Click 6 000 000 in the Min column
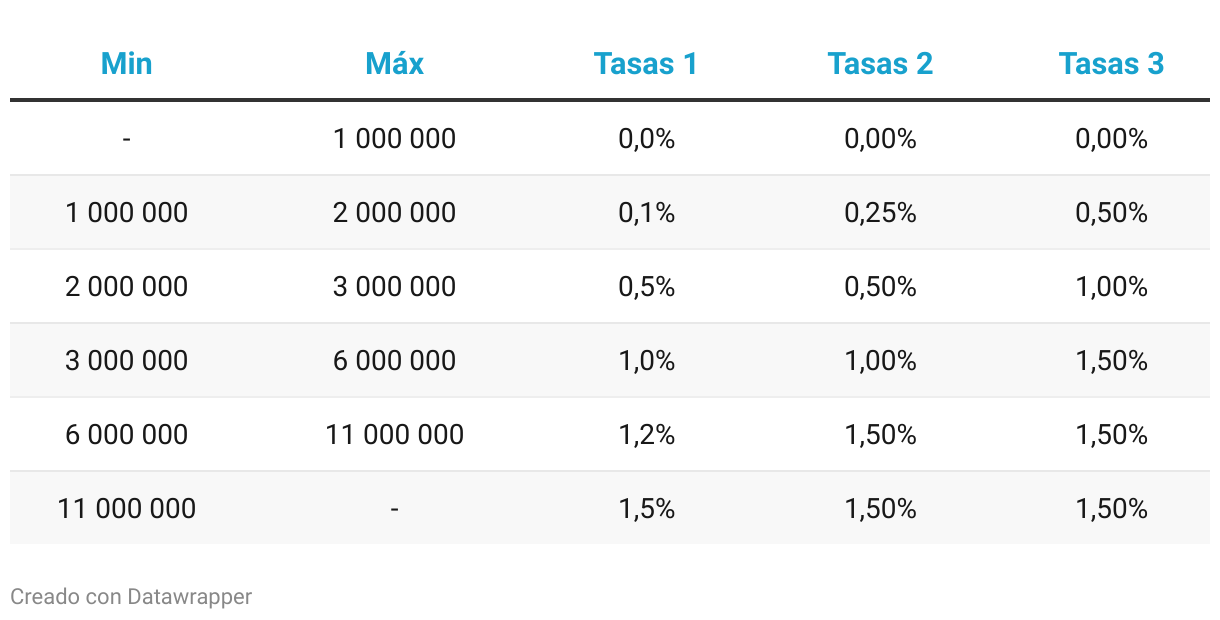 click(x=127, y=434)
